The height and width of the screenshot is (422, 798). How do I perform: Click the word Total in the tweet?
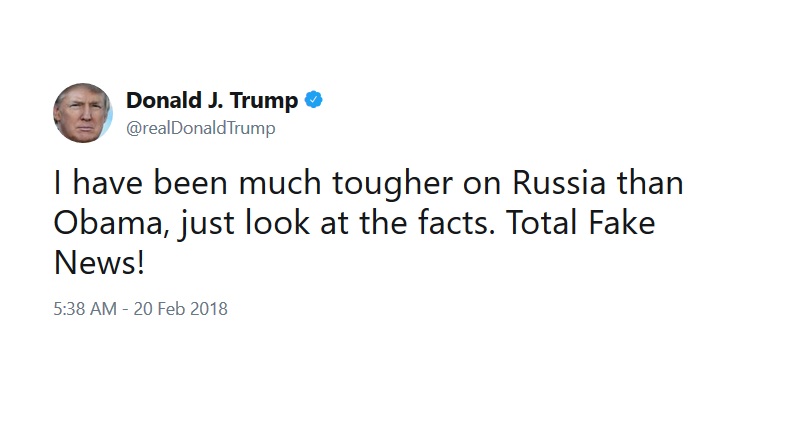click(542, 223)
